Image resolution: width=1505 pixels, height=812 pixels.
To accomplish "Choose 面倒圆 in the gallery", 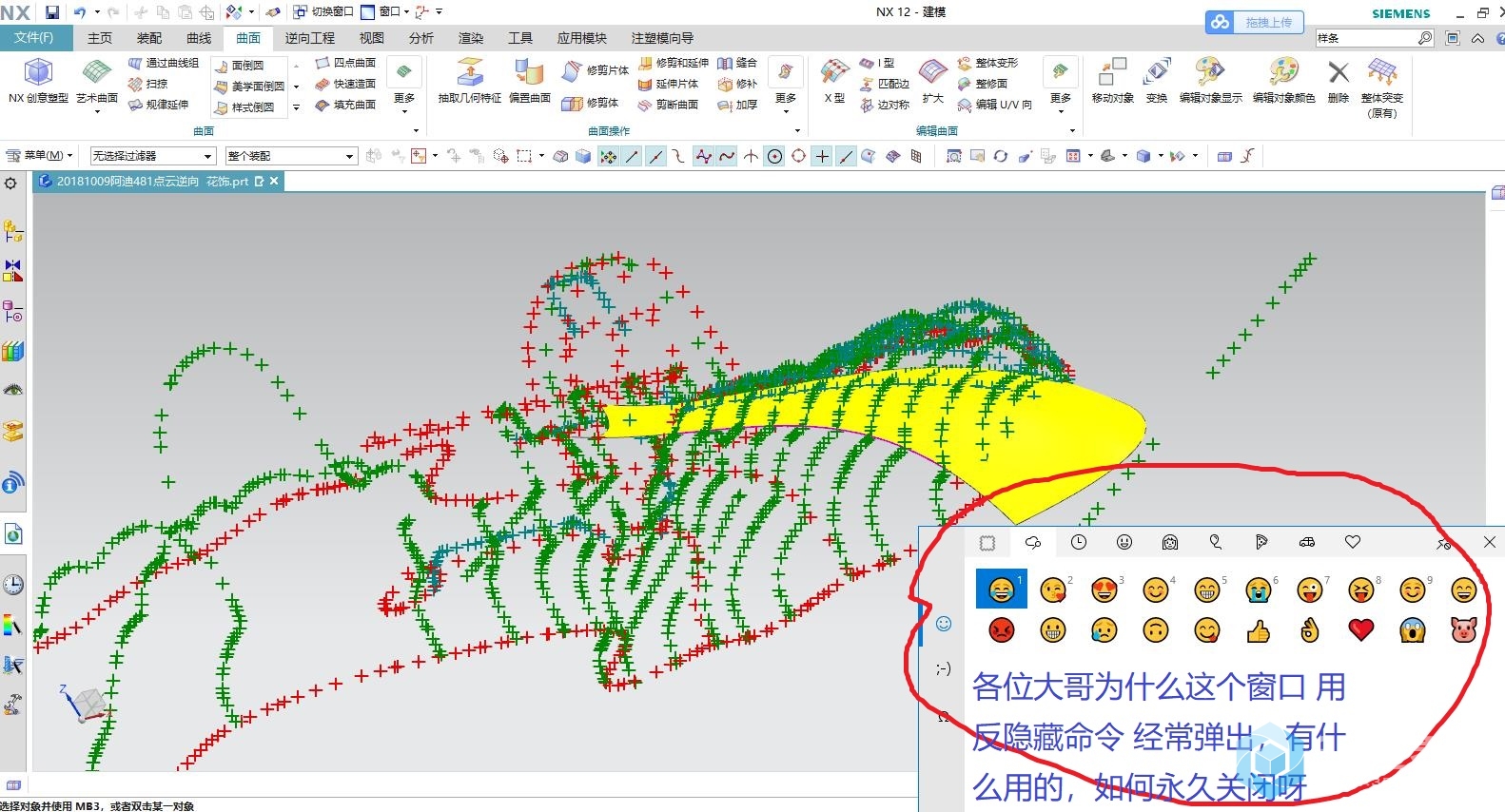I will coord(239,66).
